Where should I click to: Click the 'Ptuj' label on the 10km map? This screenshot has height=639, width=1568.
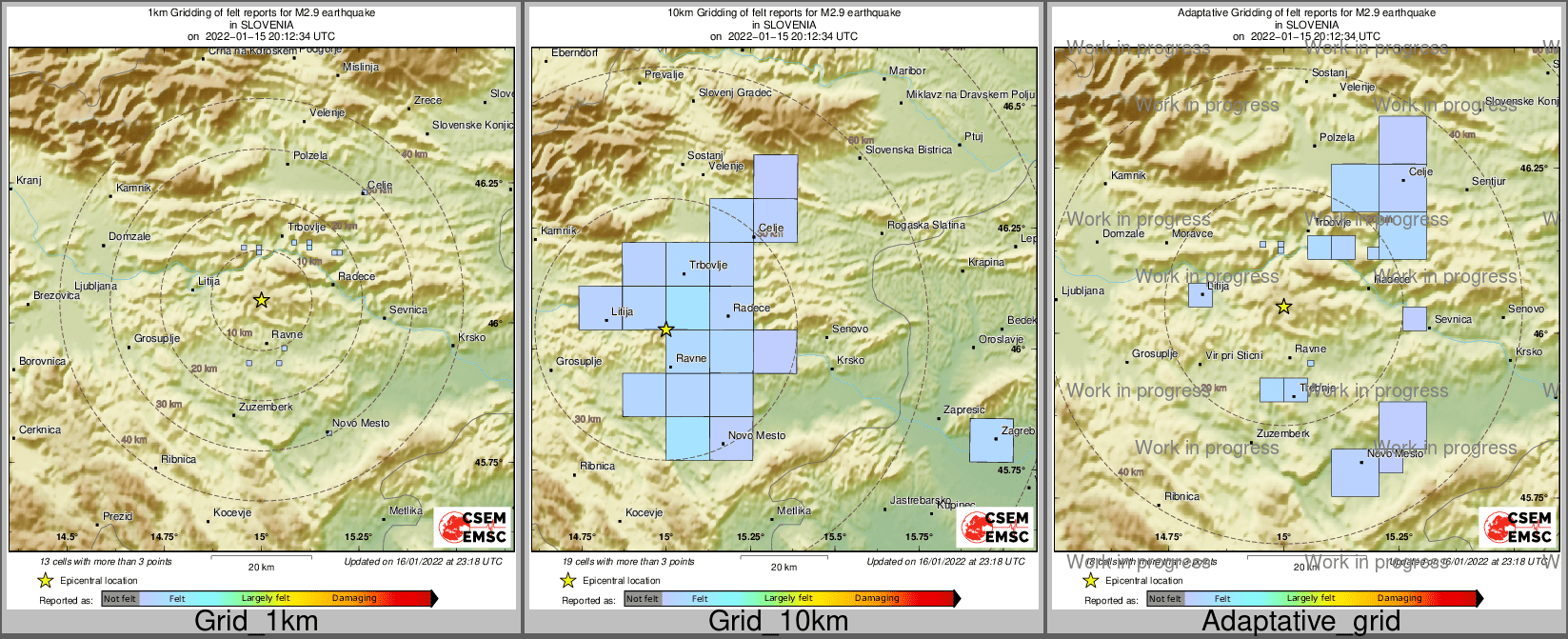pos(973,136)
